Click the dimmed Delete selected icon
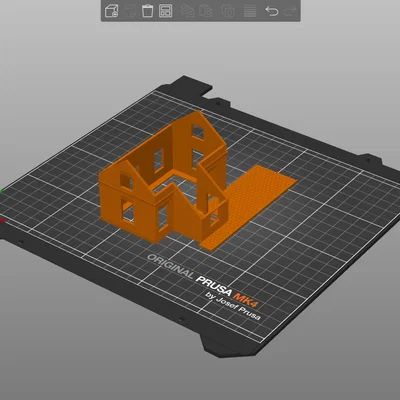400x400 pixels. 130,11
